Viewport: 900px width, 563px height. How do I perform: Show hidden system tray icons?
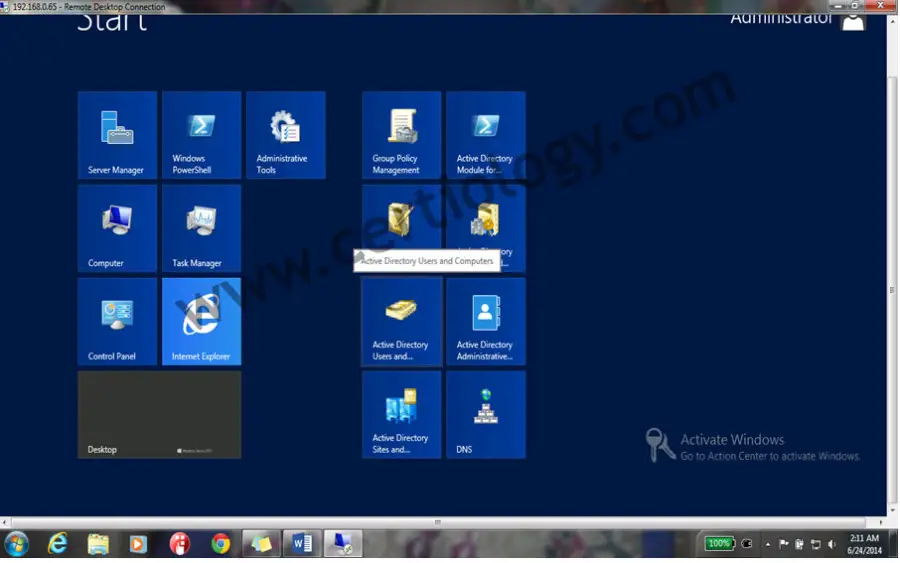coord(767,543)
